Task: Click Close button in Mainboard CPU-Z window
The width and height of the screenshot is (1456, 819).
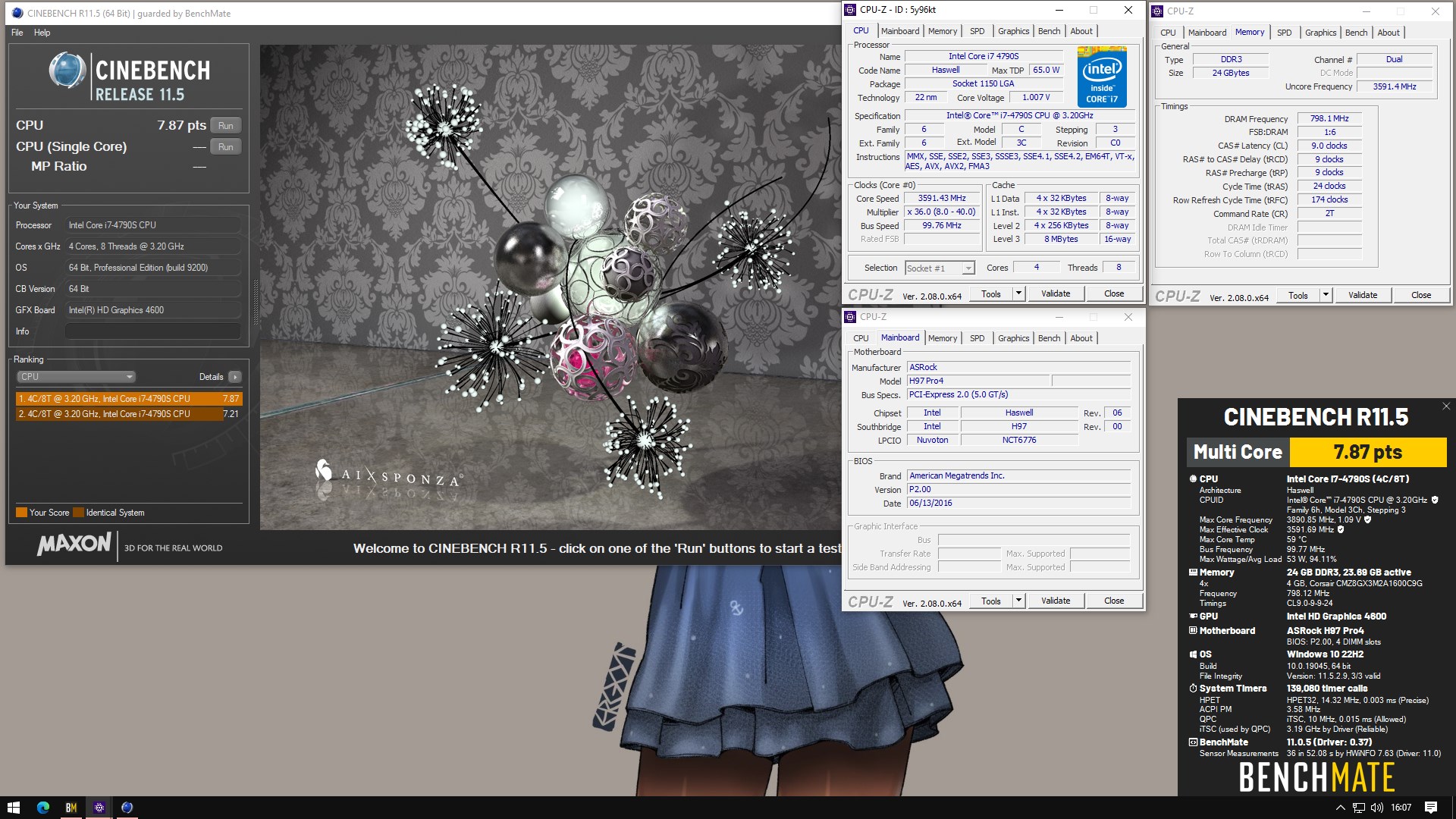Action: click(1114, 601)
